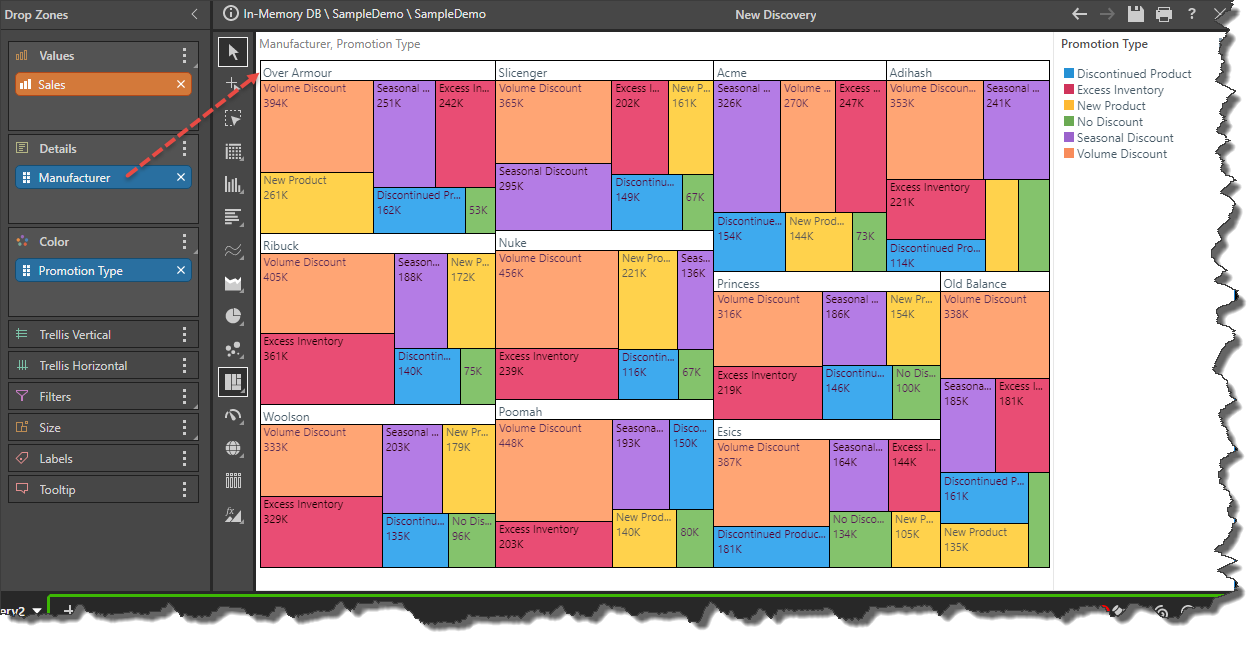Print the discovery with printer icon
Viewport: 1259px width, 646px height.
(1163, 14)
